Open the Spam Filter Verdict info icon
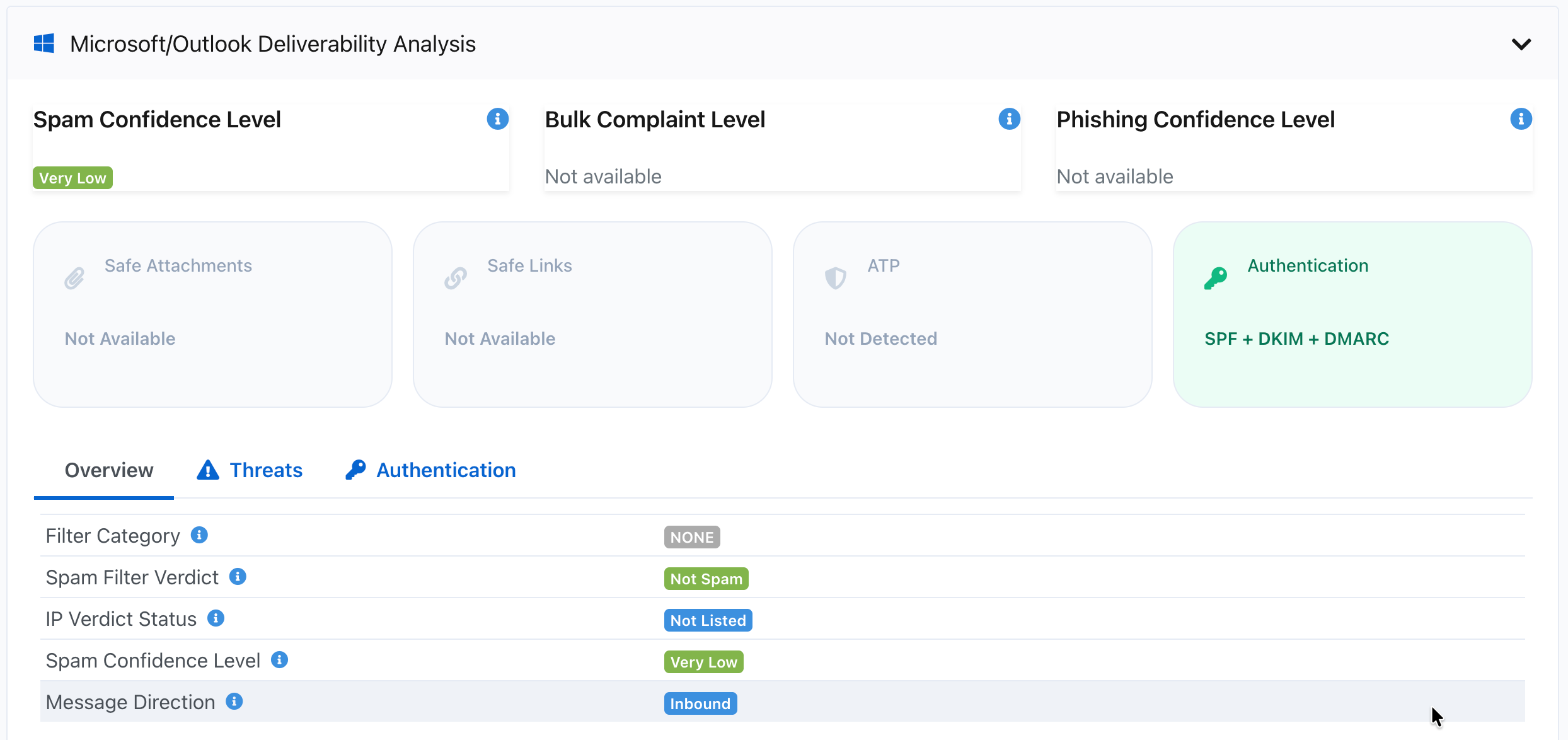The height and width of the screenshot is (740, 1568). coord(238,576)
